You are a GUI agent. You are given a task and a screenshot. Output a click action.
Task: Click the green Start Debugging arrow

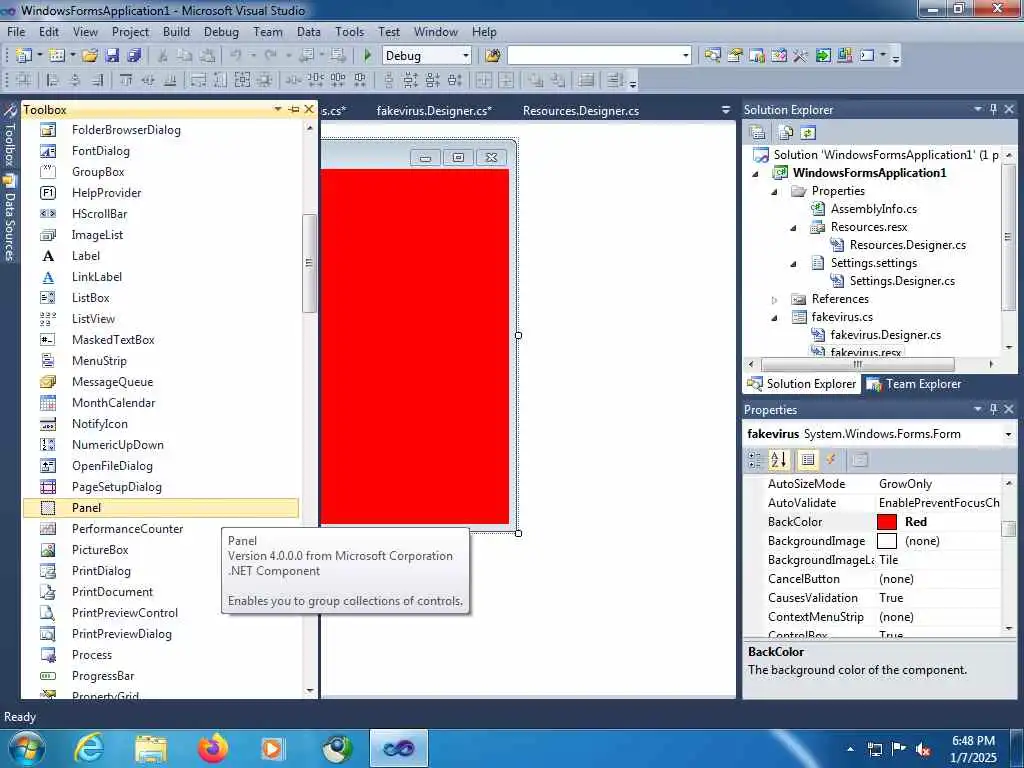tap(368, 56)
